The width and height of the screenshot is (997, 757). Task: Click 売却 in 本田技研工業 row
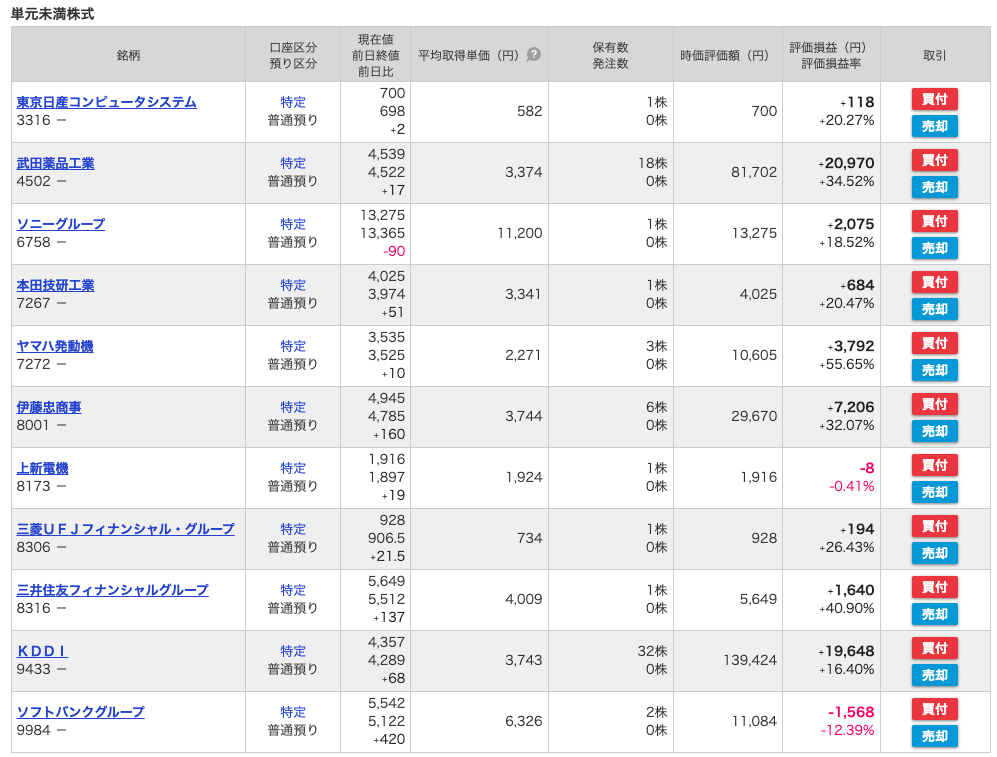[935, 309]
